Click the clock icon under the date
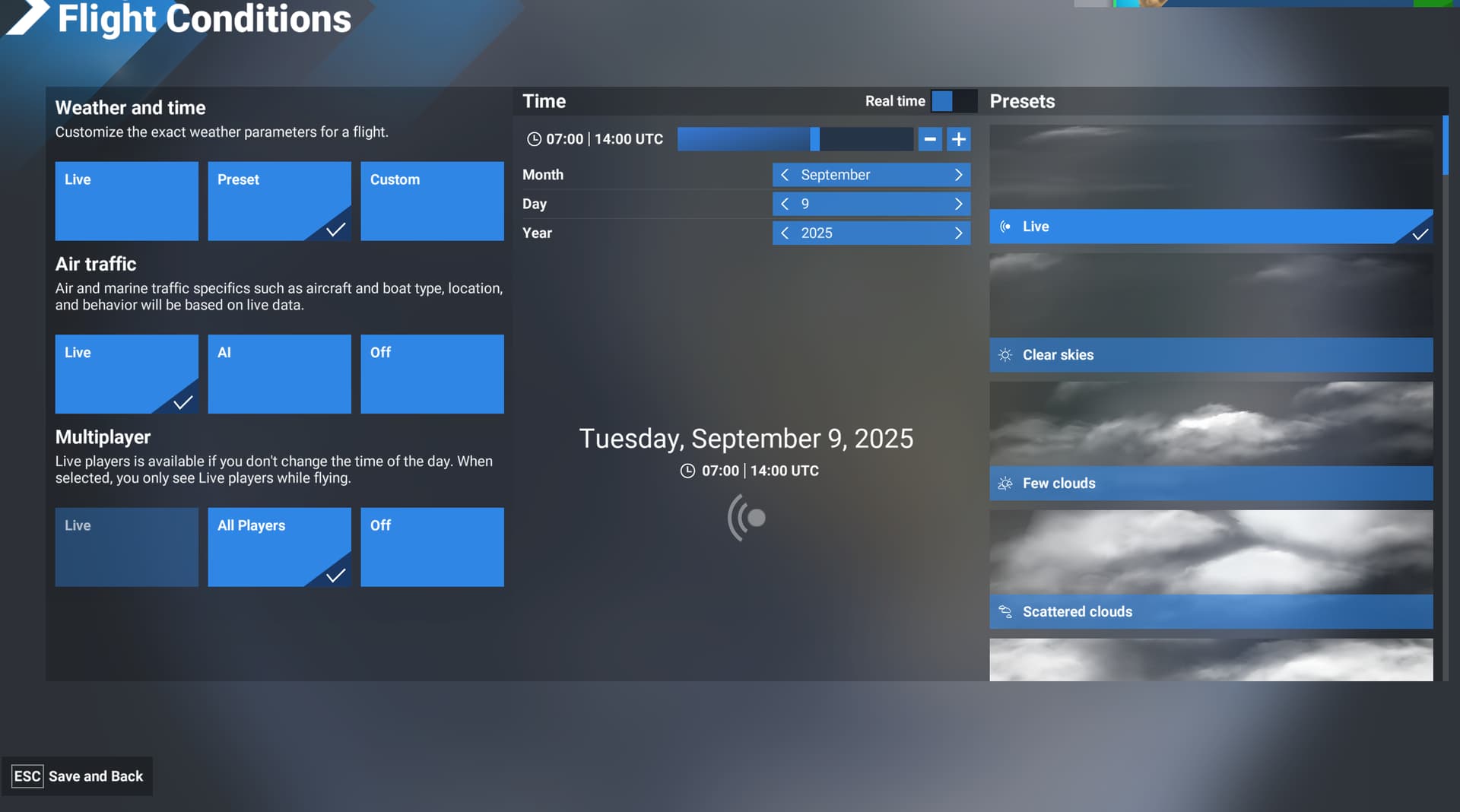 pyautogui.click(x=687, y=471)
